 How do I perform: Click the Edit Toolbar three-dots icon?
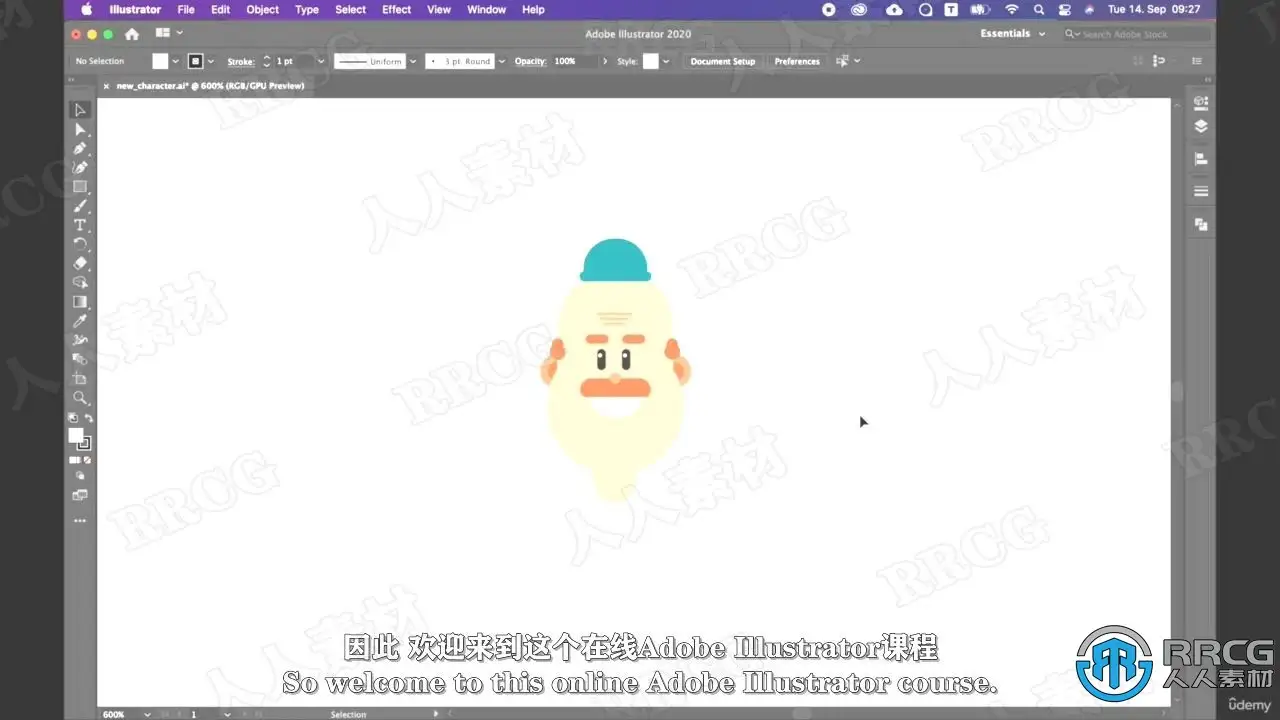(x=80, y=521)
